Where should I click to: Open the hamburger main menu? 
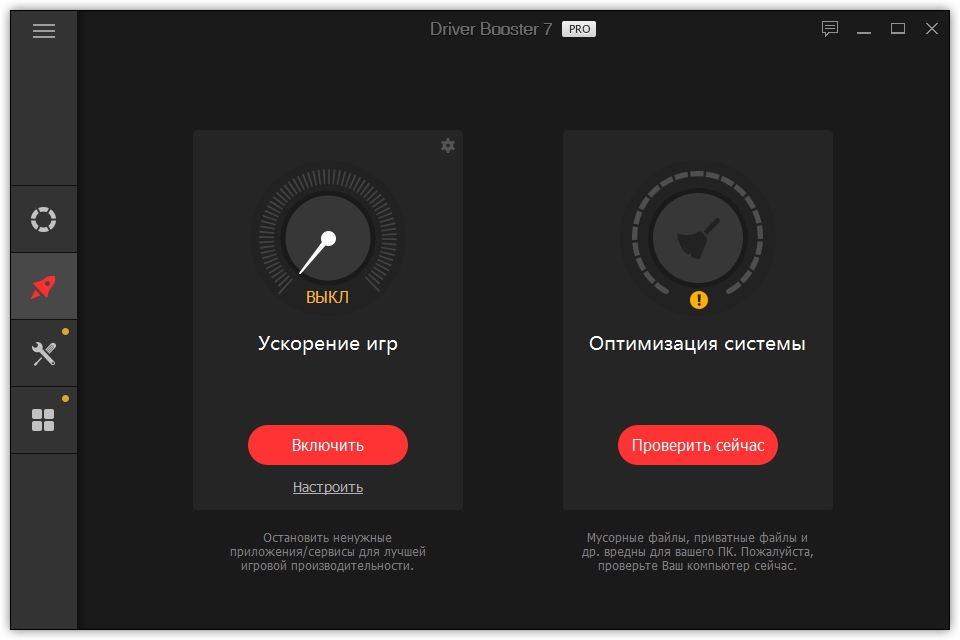point(44,31)
